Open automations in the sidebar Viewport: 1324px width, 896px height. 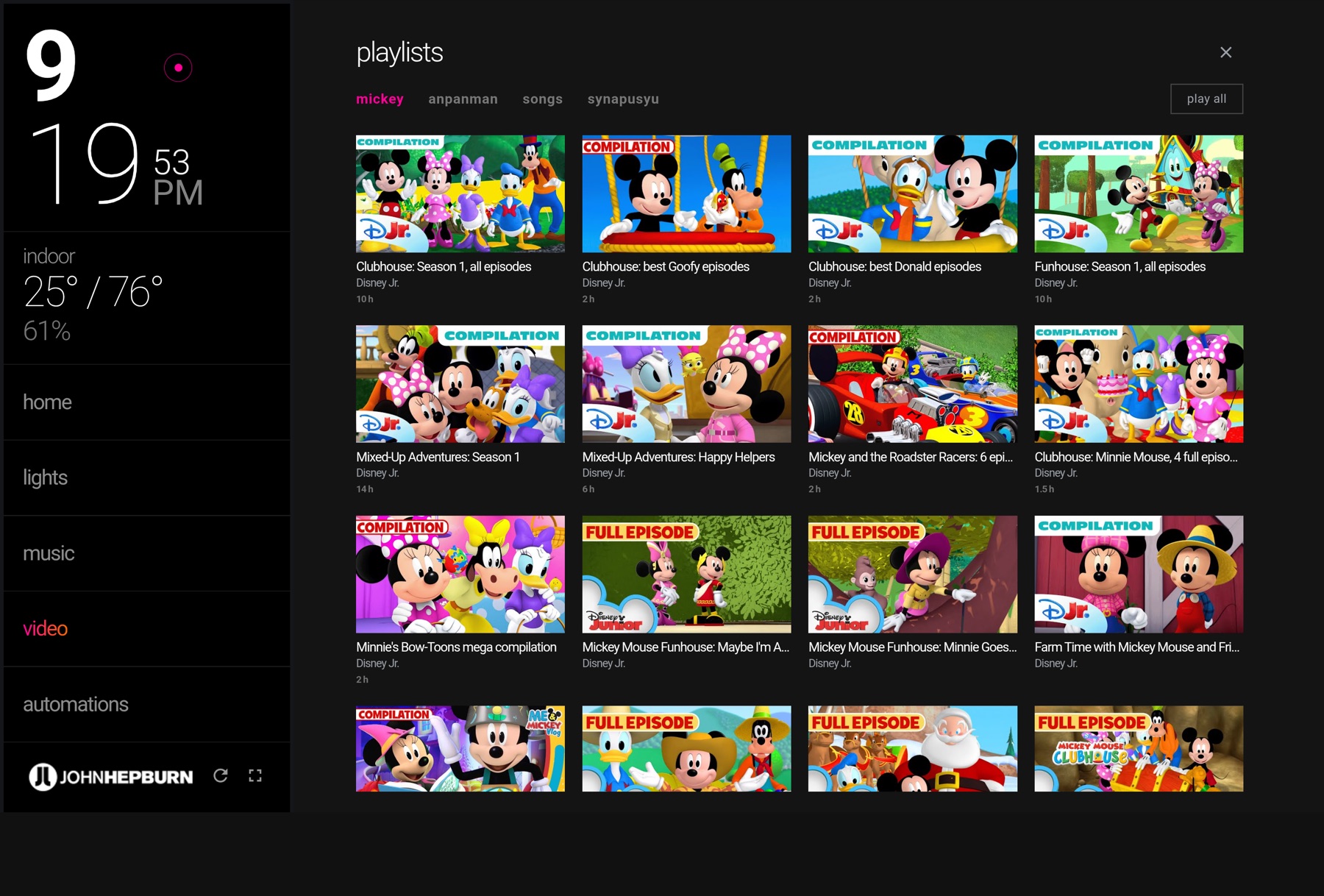point(146,704)
